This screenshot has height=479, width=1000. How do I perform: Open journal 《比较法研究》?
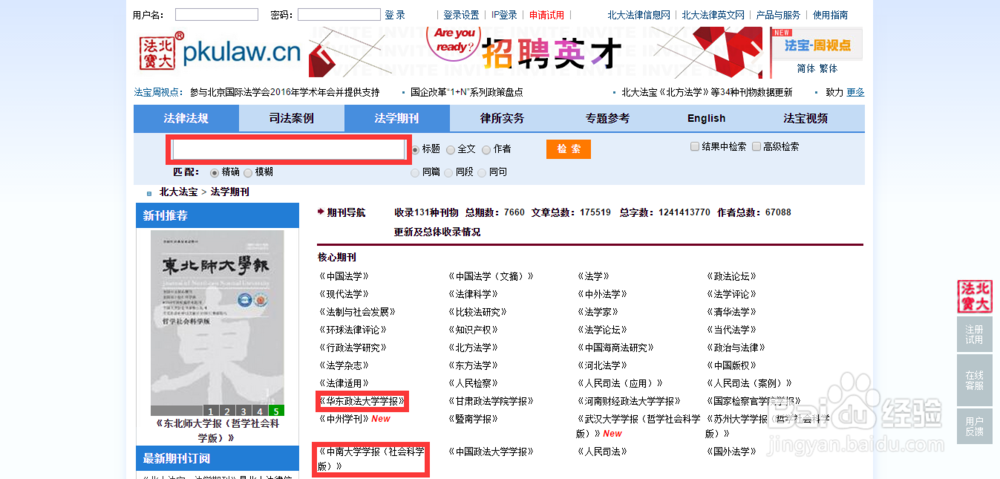pos(478,312)
